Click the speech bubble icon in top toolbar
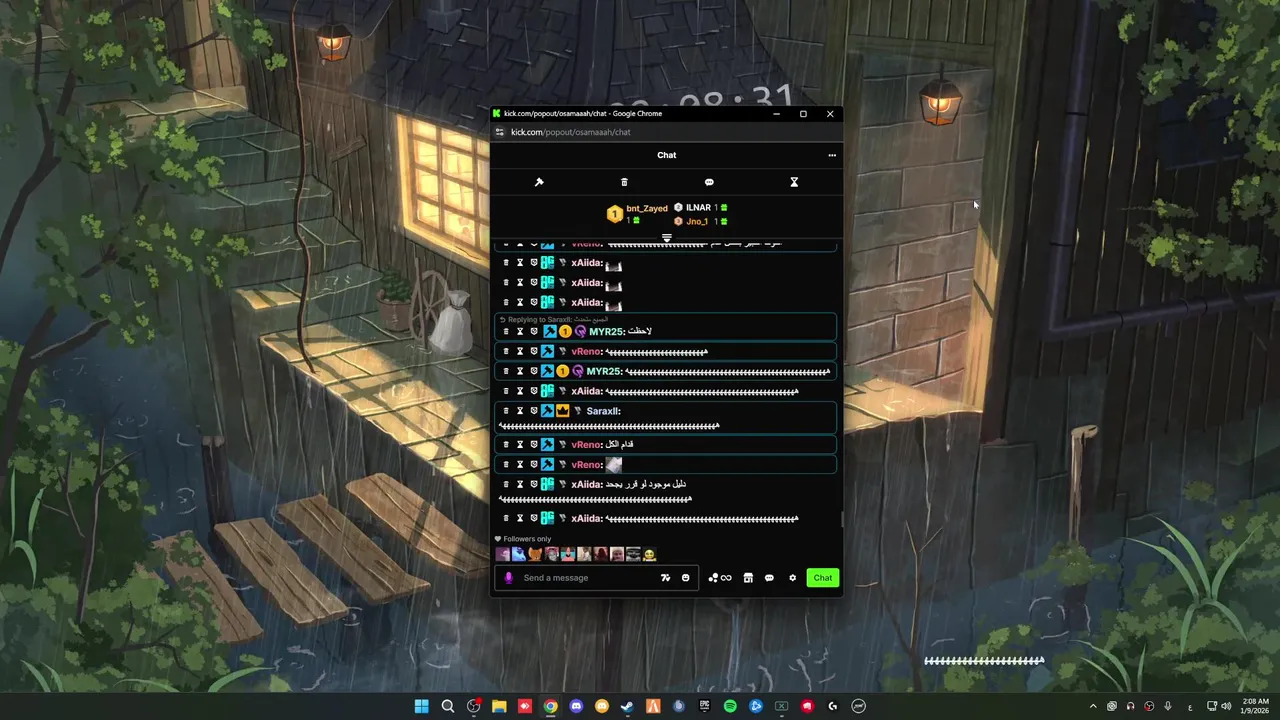The height and width of the screenshot is (720, 1280). [709, 182]
